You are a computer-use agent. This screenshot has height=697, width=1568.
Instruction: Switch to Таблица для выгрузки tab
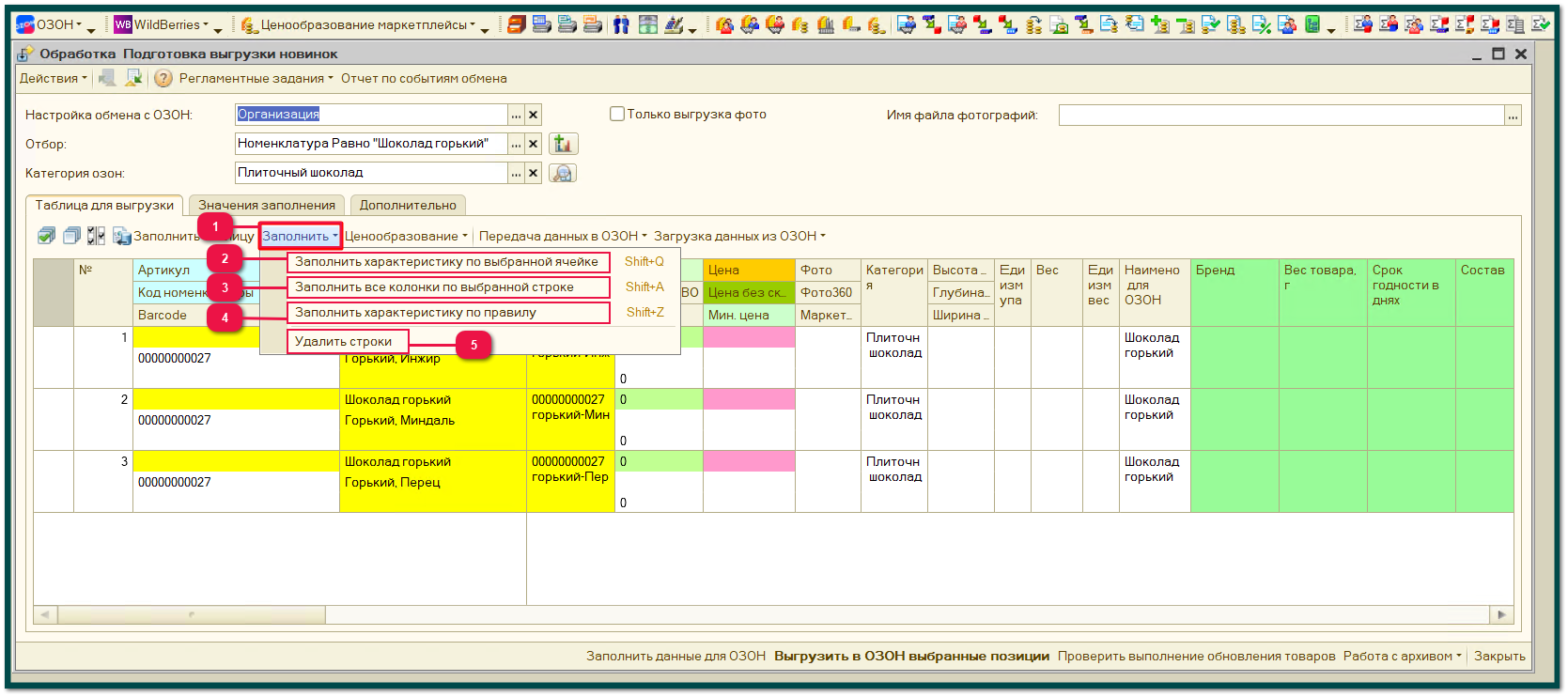tap(104, 205)
